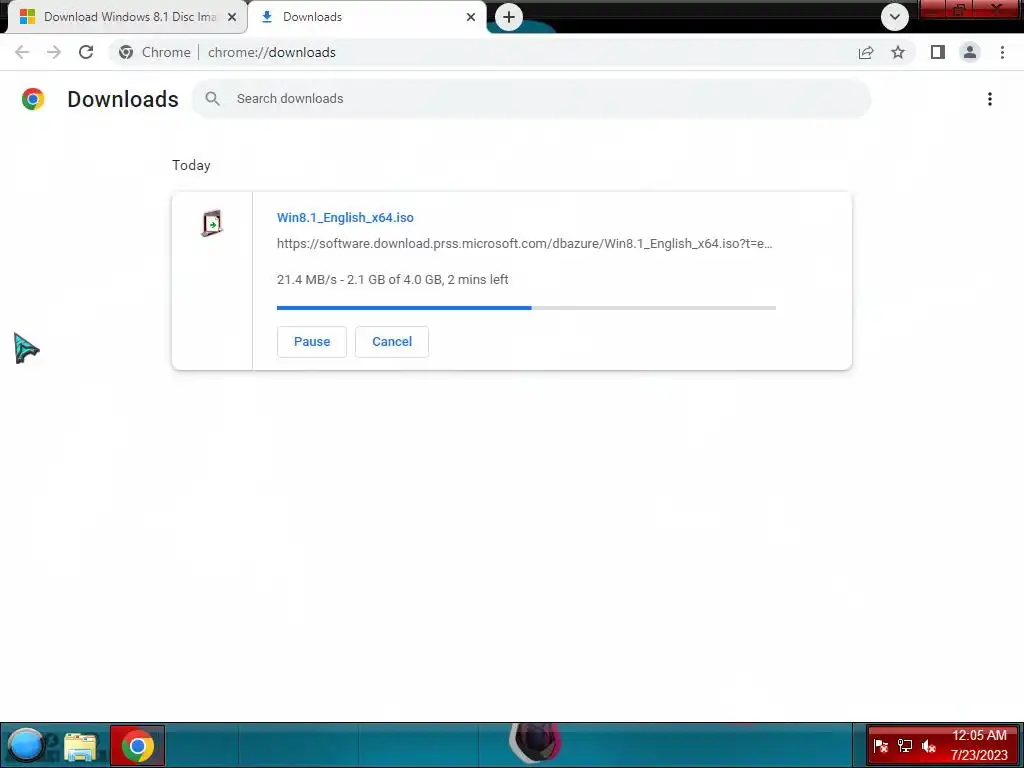1024x768 pixels.
Task: Click the Chrome site info icon in address bar
Action: coord(126,52)
